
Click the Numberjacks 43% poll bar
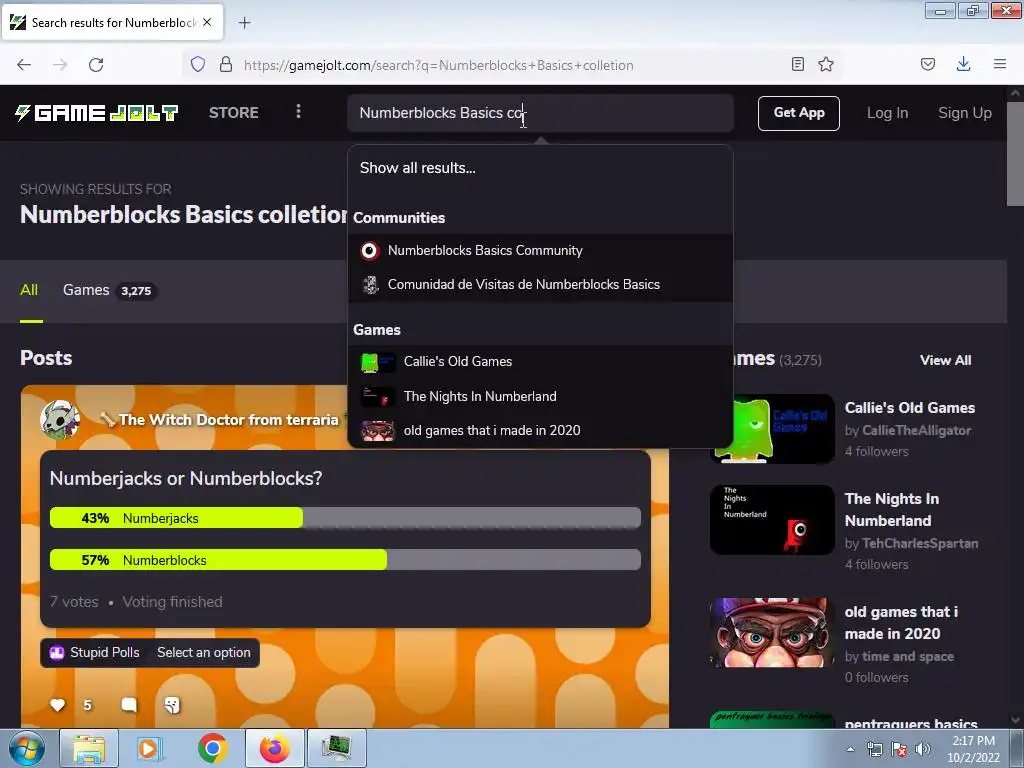(345, 518)
